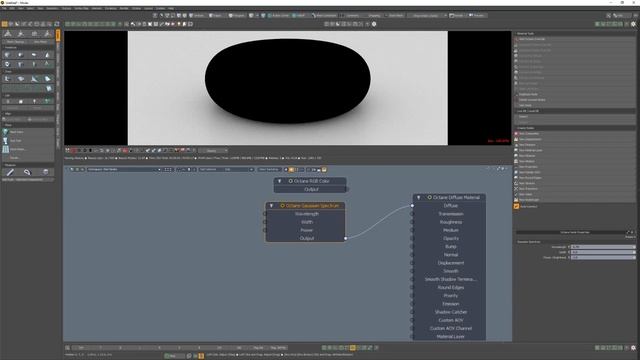Click the New Round Edges icon
This screenshot has height=360, width=640.
(x=516, y=178)
